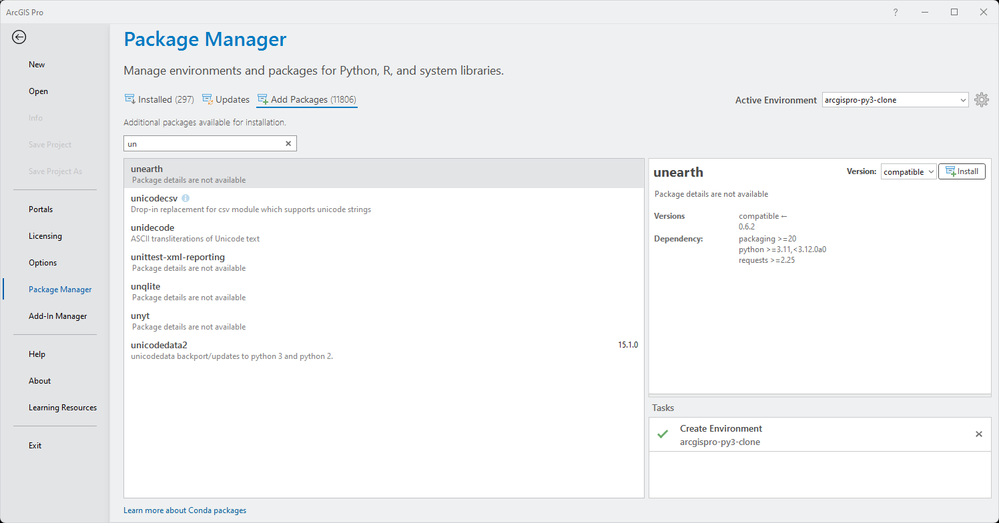
Task: Select the unittest-xml-reporting package
Action: pos(384,262)
